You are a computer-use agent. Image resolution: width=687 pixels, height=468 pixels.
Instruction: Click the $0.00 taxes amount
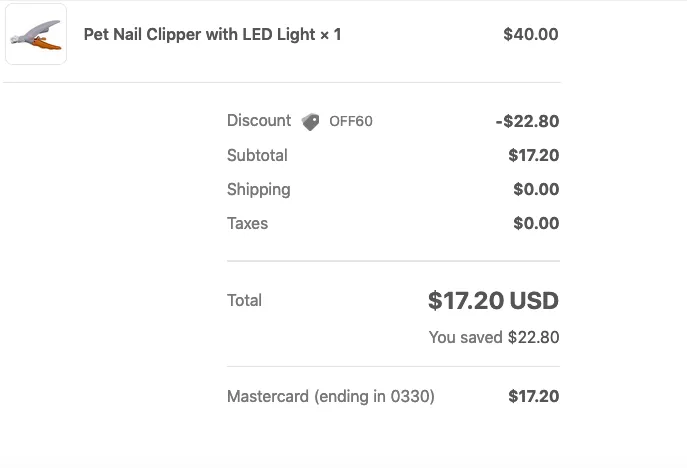pyautogui.click(x=536, y=223)
